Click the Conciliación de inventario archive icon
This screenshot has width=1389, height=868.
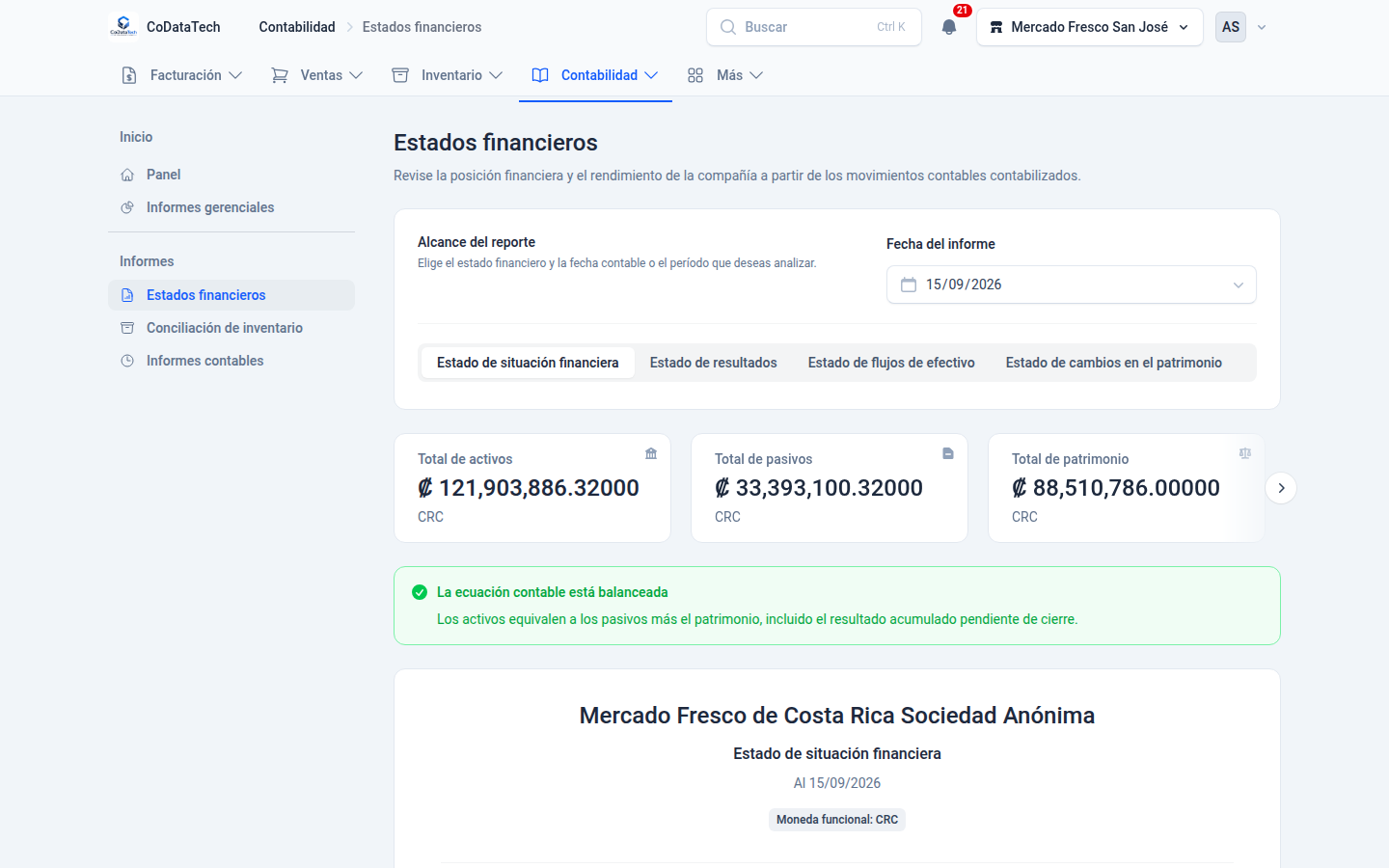click(127, 328)
